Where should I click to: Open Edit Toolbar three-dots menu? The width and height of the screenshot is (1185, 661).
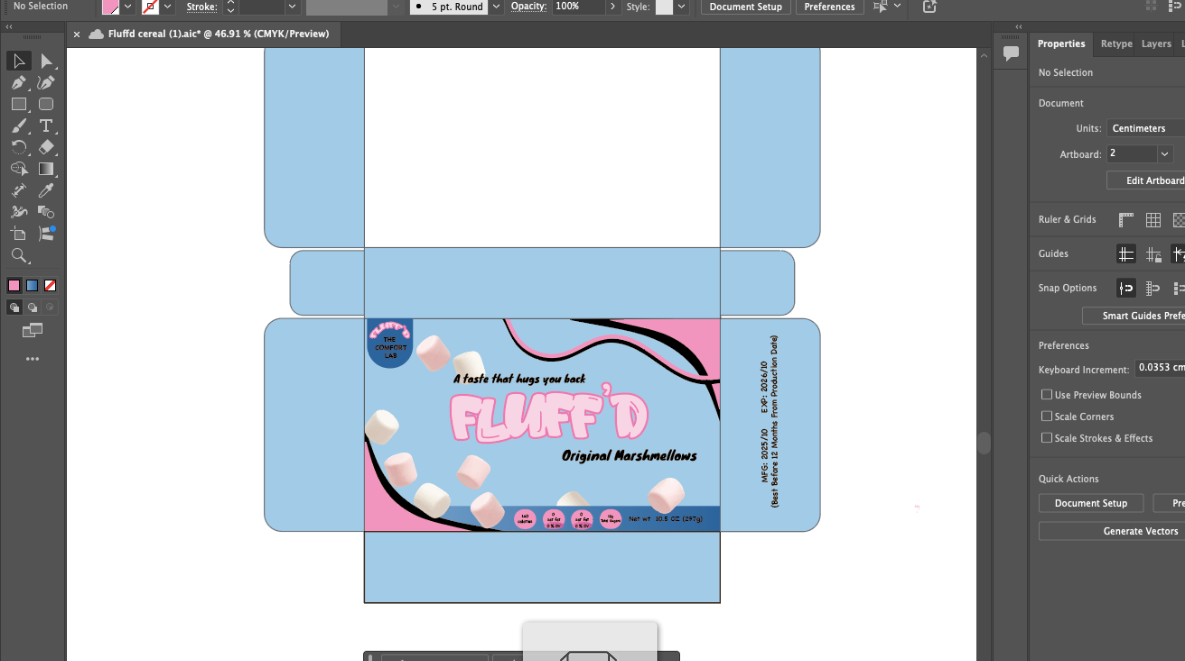(32, 359)
